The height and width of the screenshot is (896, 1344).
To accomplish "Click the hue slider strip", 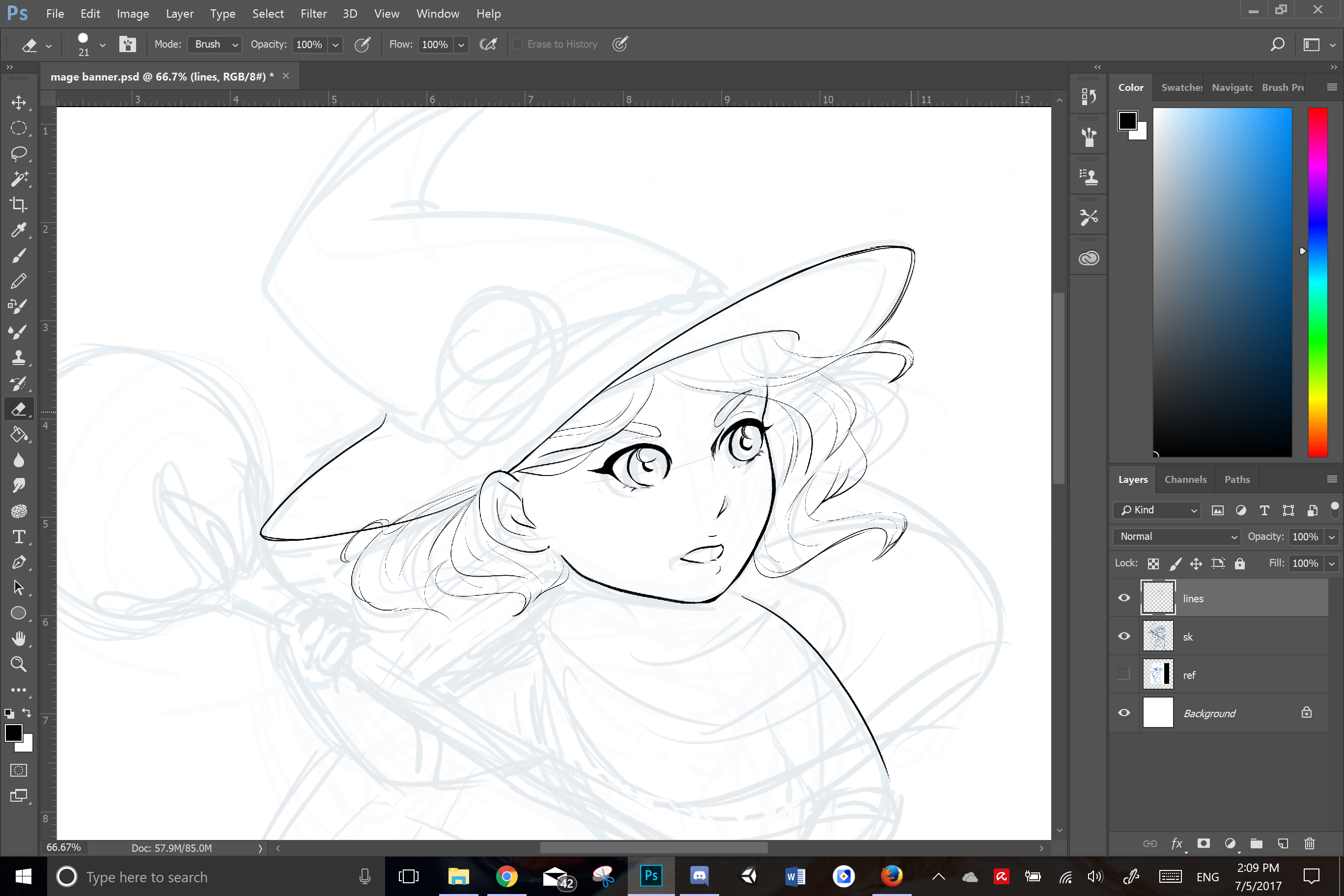I will (1317, 282).
